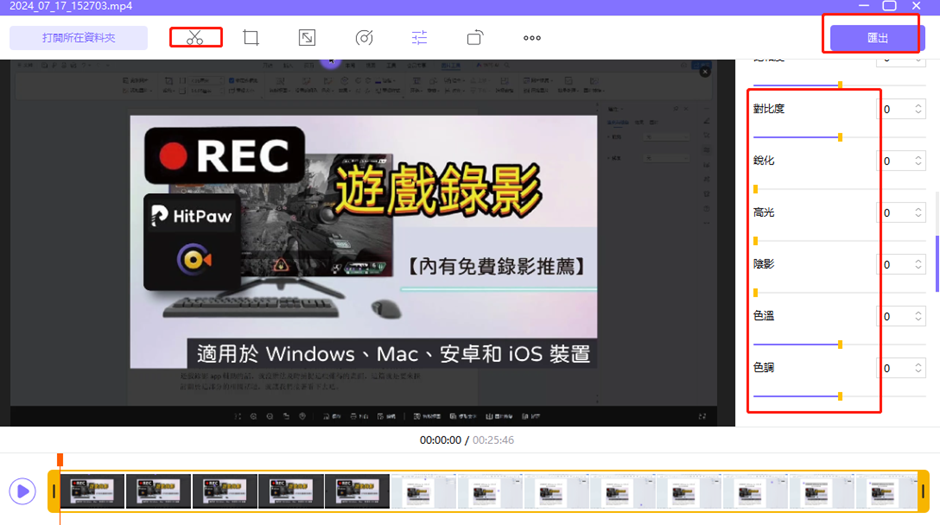Click the left yellow trim handle on timeline

coord(54,491)
